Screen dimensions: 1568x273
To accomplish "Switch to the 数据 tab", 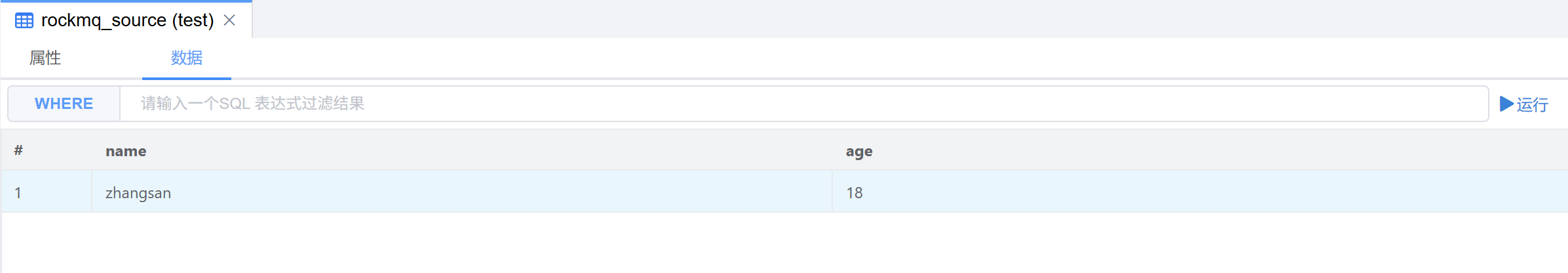I will (187, 58).
